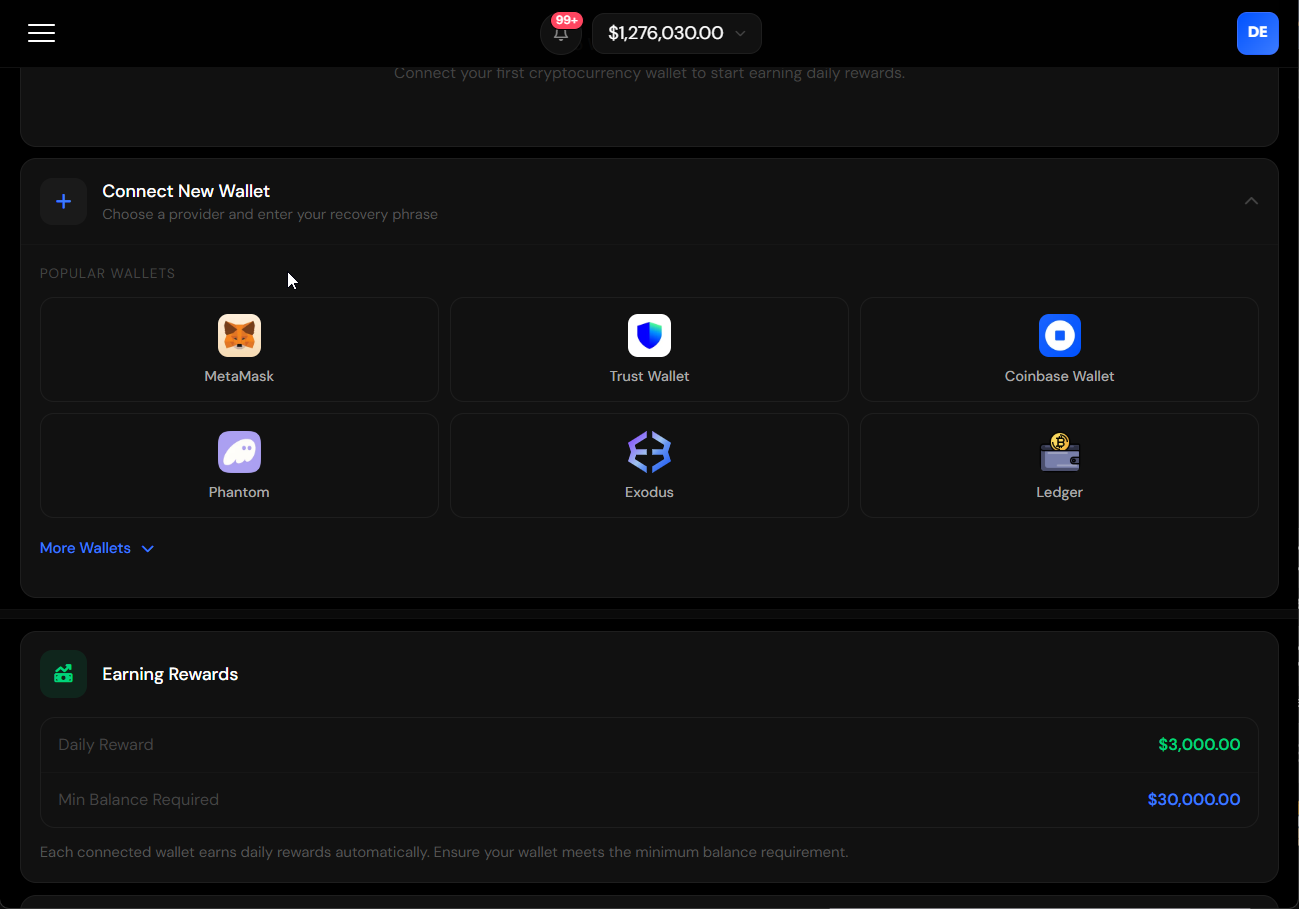Choose the Trust Wallet shield icon
Viewport: 1299px width, 909px height.
coord(649,336)
